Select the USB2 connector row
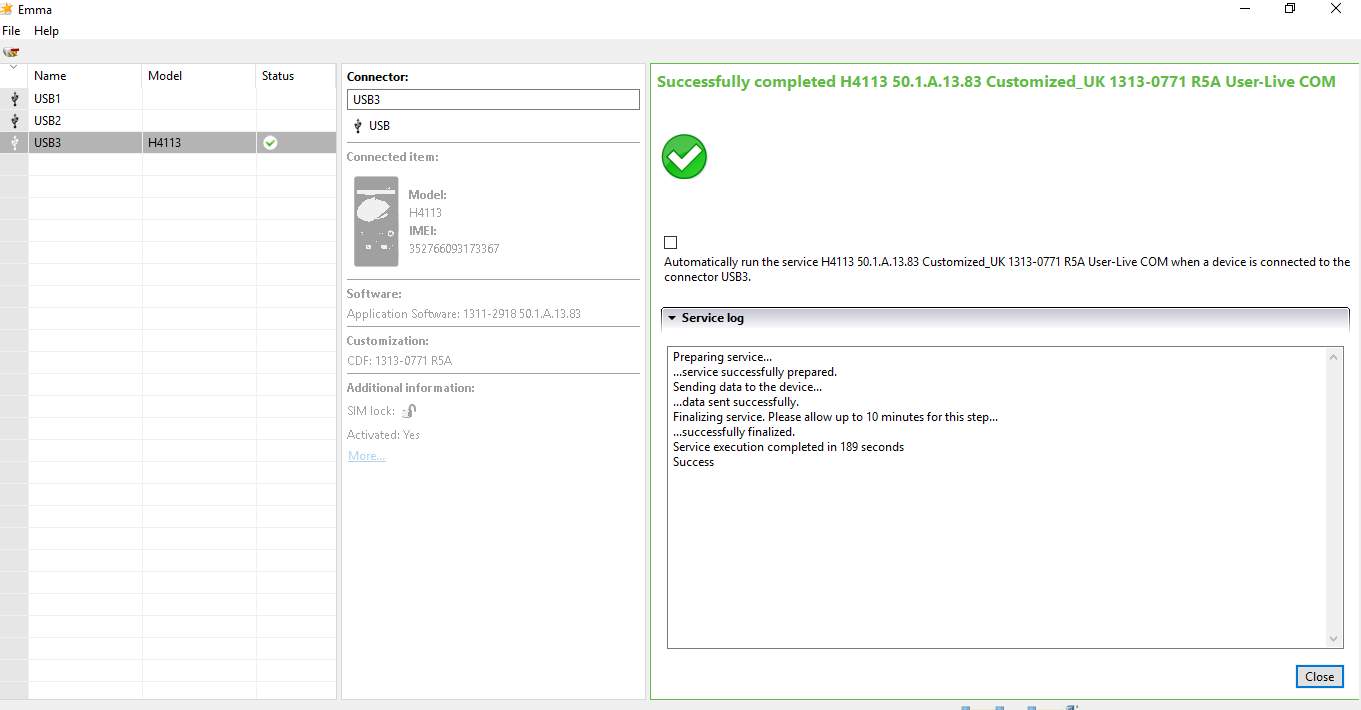 [x=168, y=121]
